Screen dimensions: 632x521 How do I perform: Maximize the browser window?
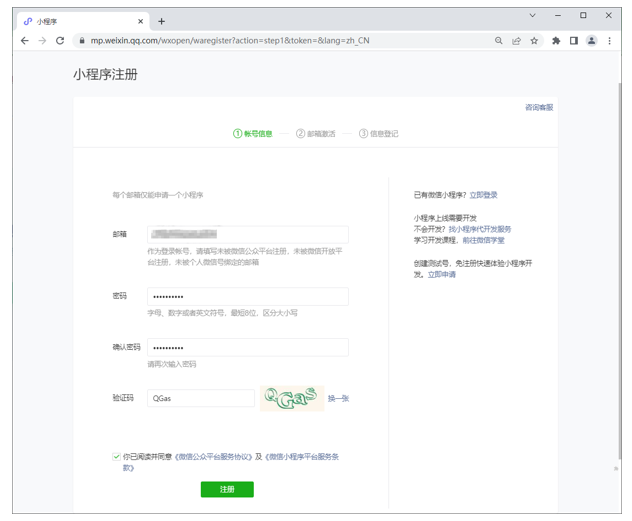pos(583,15)
